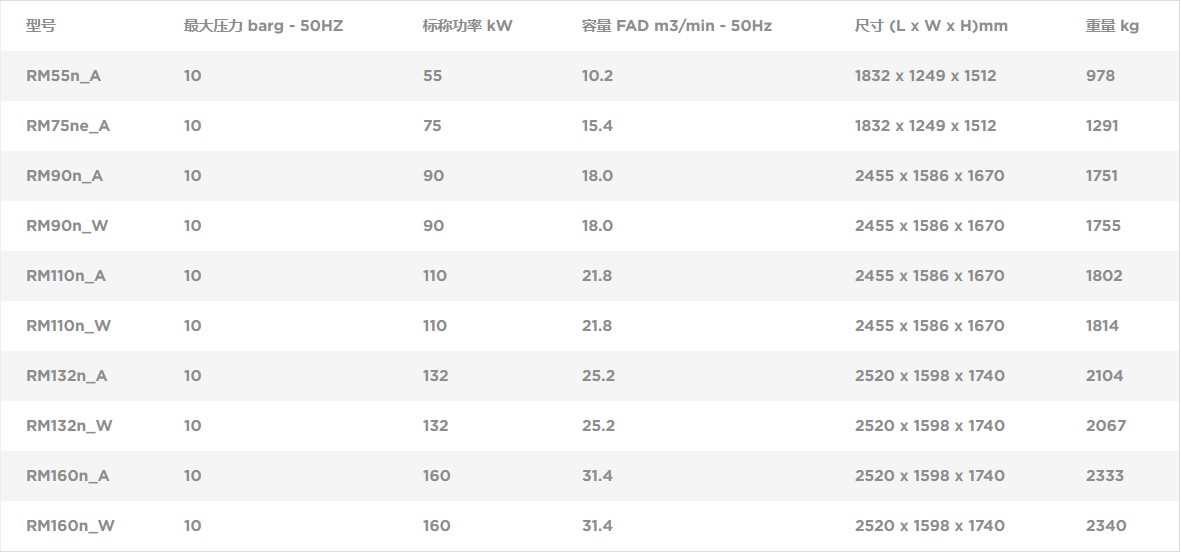
Task: Click the 重量 kg column header
Action: pyautogui.click(x=1112, y=26)
